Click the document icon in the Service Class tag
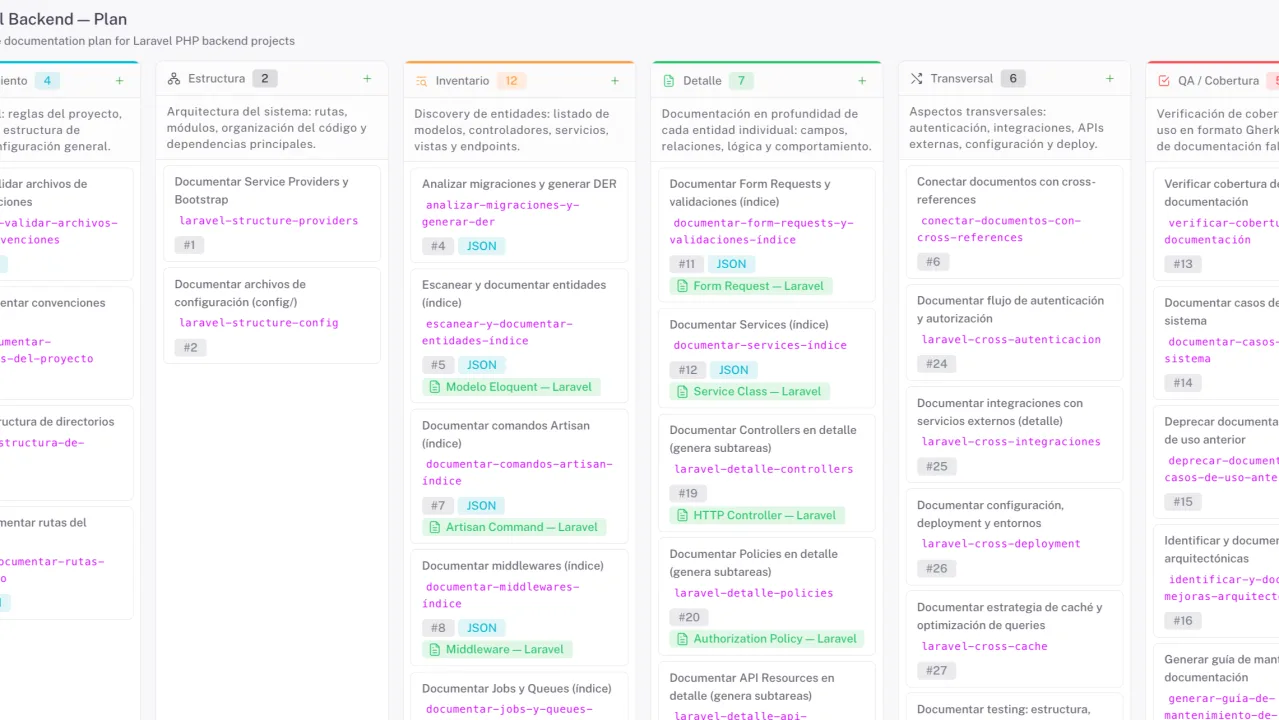Image resolution: width=1279 pixels, height=720 pixels. [x=682, y=391]
